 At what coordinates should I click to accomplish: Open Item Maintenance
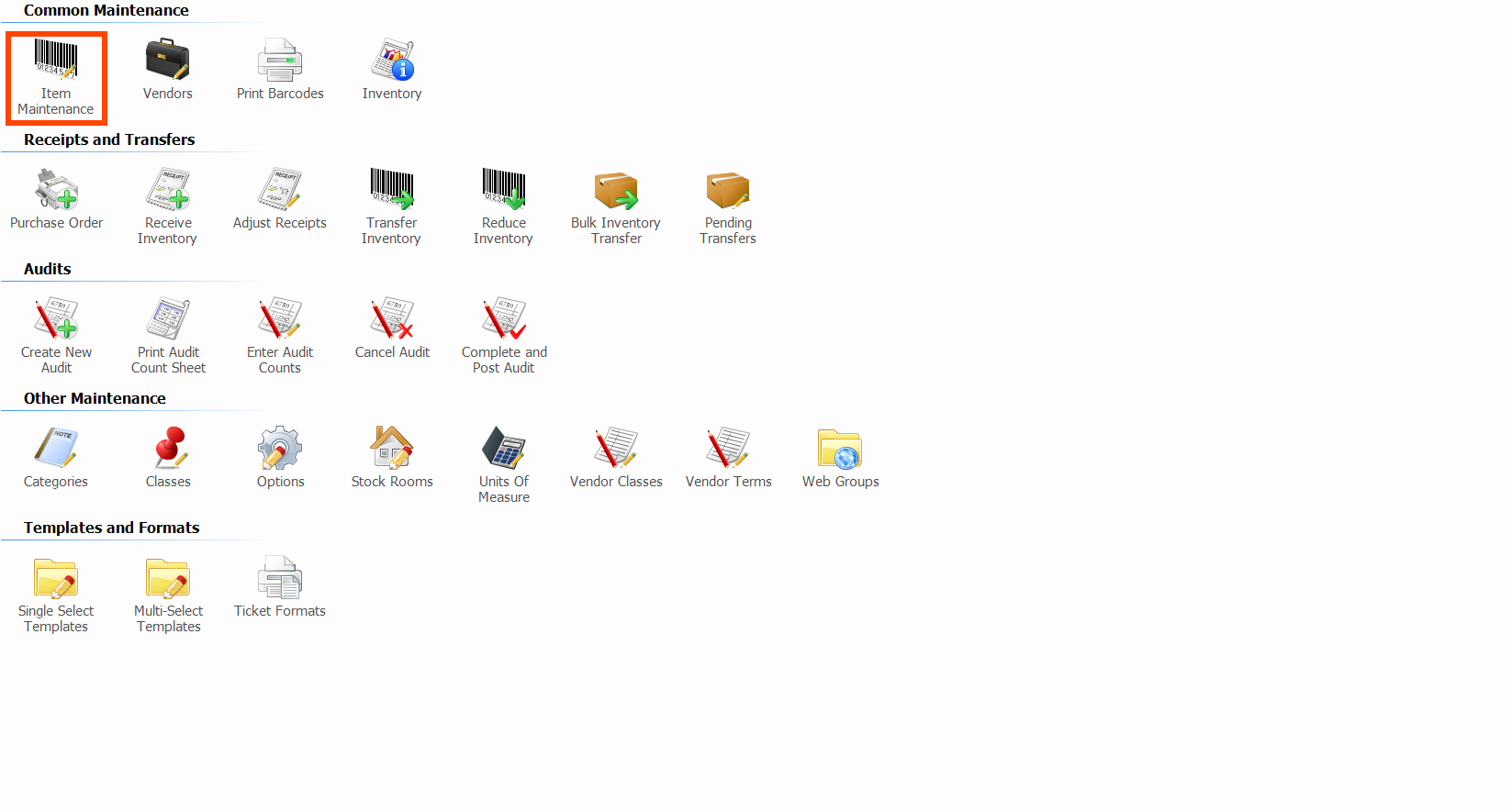click(56, 61)
